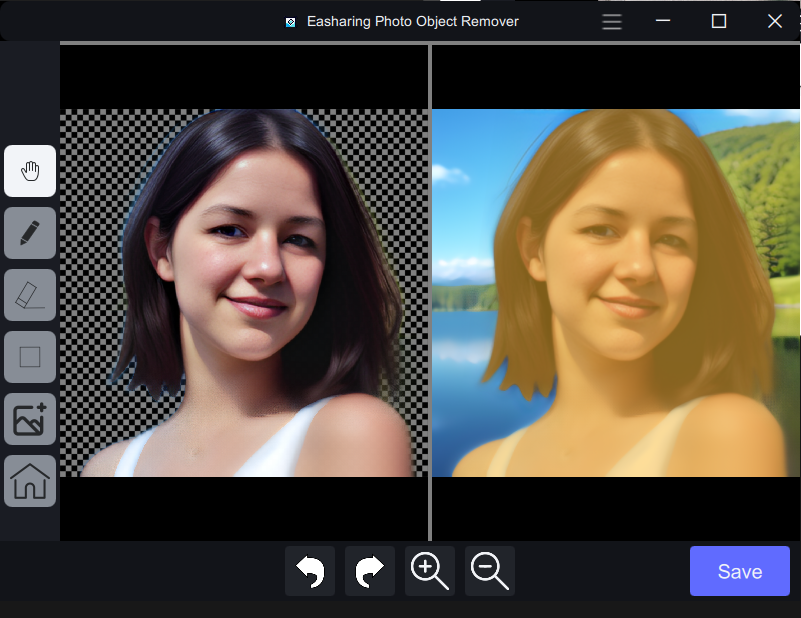Click the Easharing Photo Object Remover title
Screen dimensions: 801x618
411,21
